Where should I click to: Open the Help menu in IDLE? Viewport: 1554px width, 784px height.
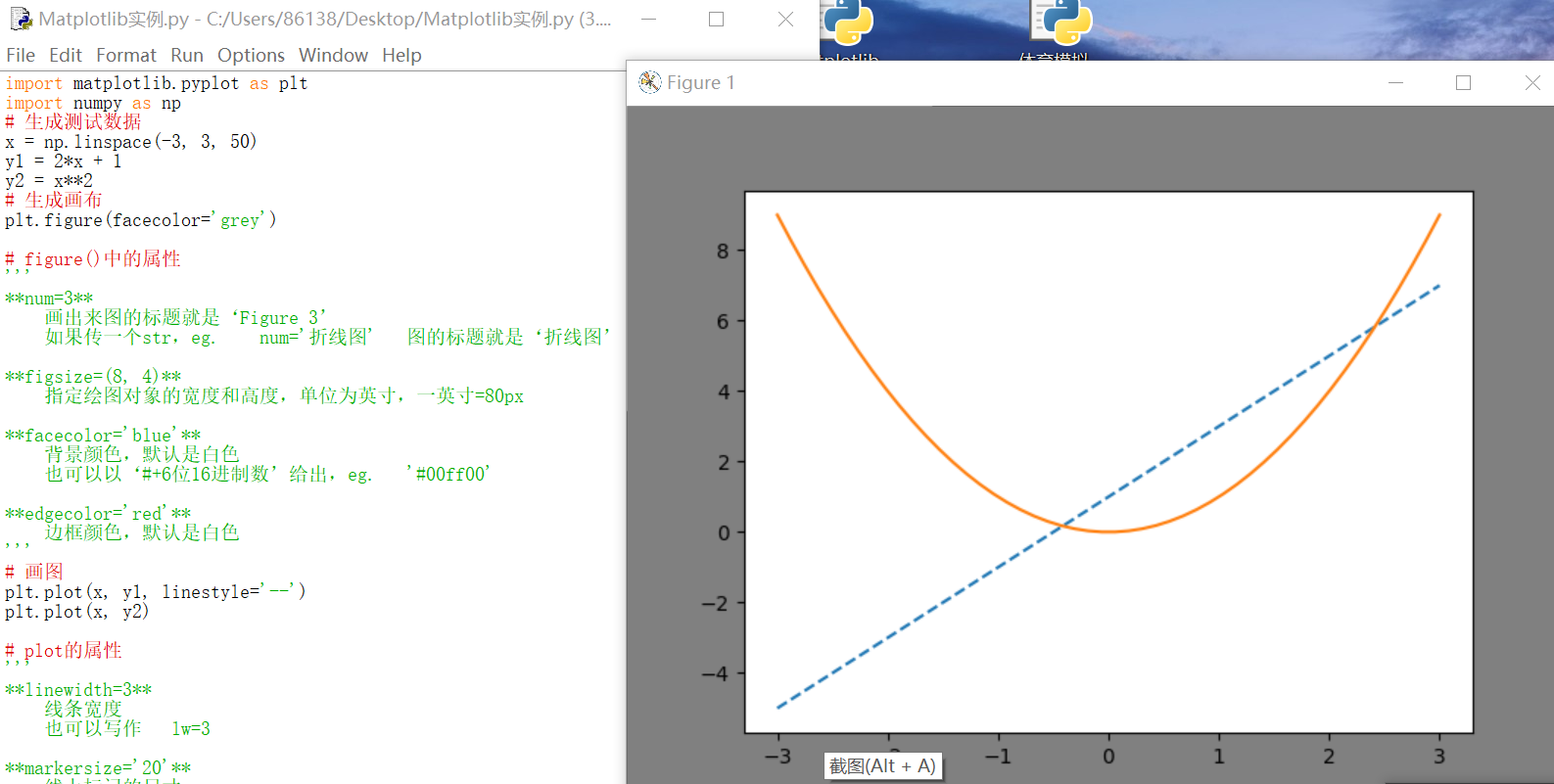pyautogui.click(x=401, y=56)
